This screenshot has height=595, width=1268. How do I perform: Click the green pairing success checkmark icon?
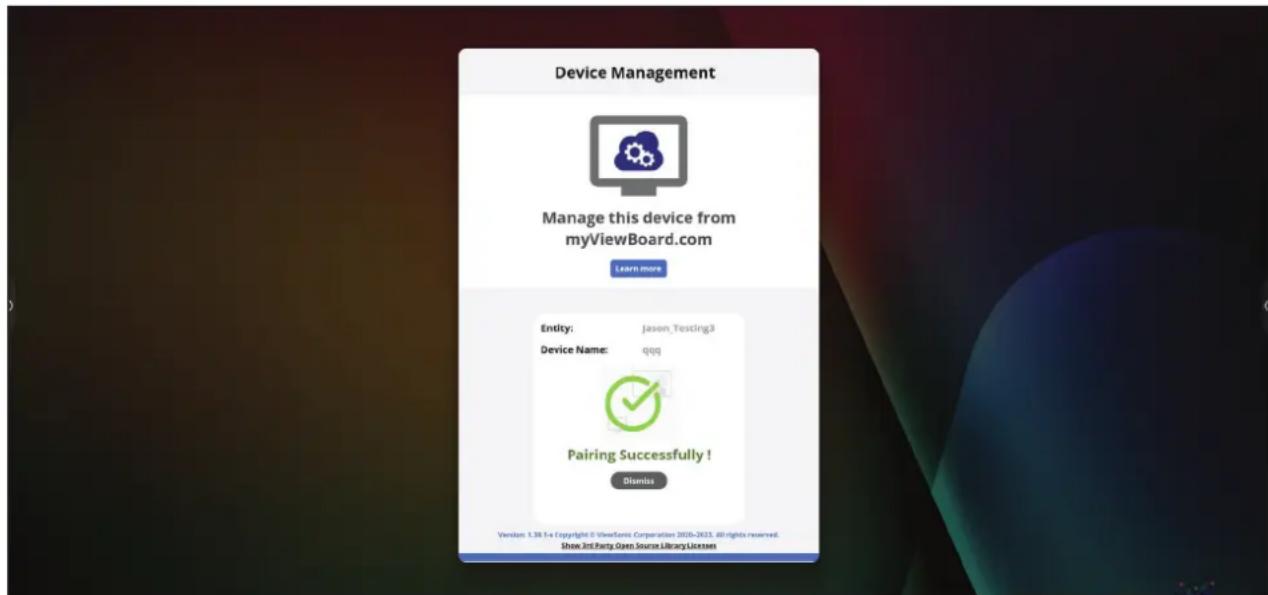click(634, 402)
